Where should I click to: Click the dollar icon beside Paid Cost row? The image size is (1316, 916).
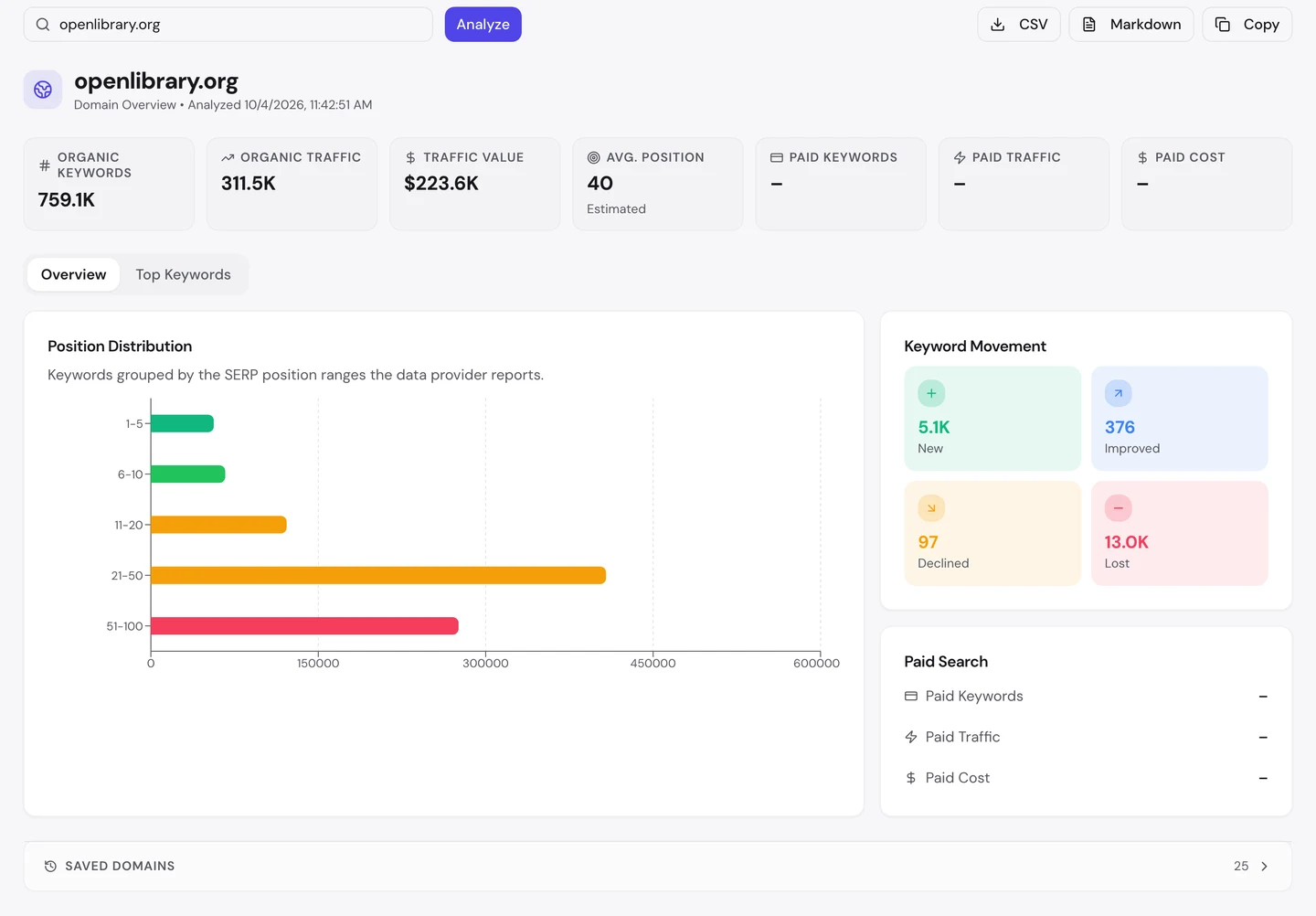tap(911, 778)
